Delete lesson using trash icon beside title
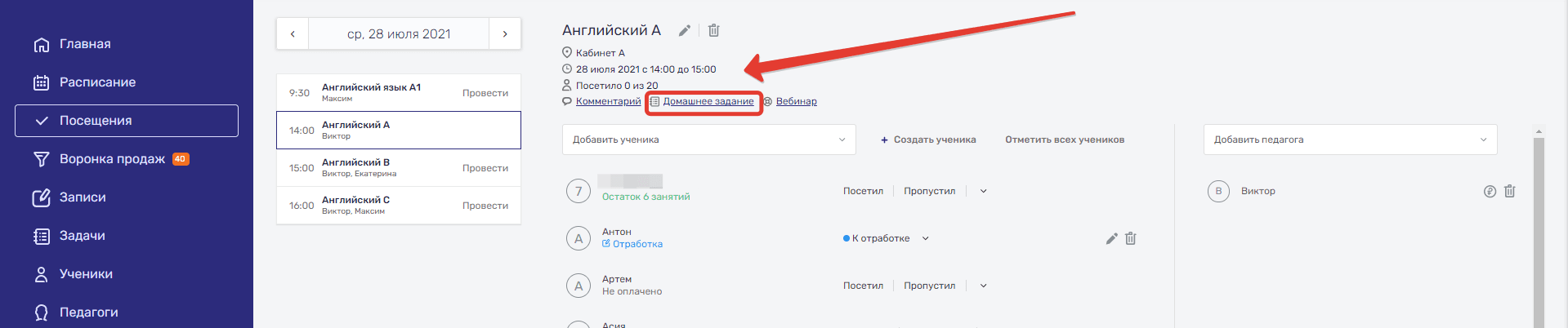Image resolution: width=1568 pixels, height=328 pixels. click(713, 31)
